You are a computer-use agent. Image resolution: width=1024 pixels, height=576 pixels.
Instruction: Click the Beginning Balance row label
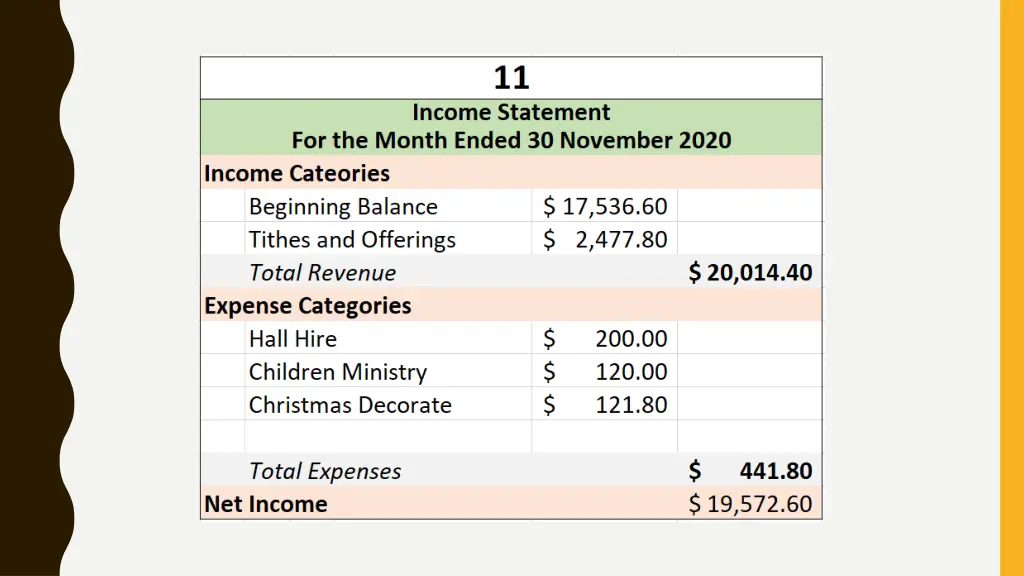343,207
